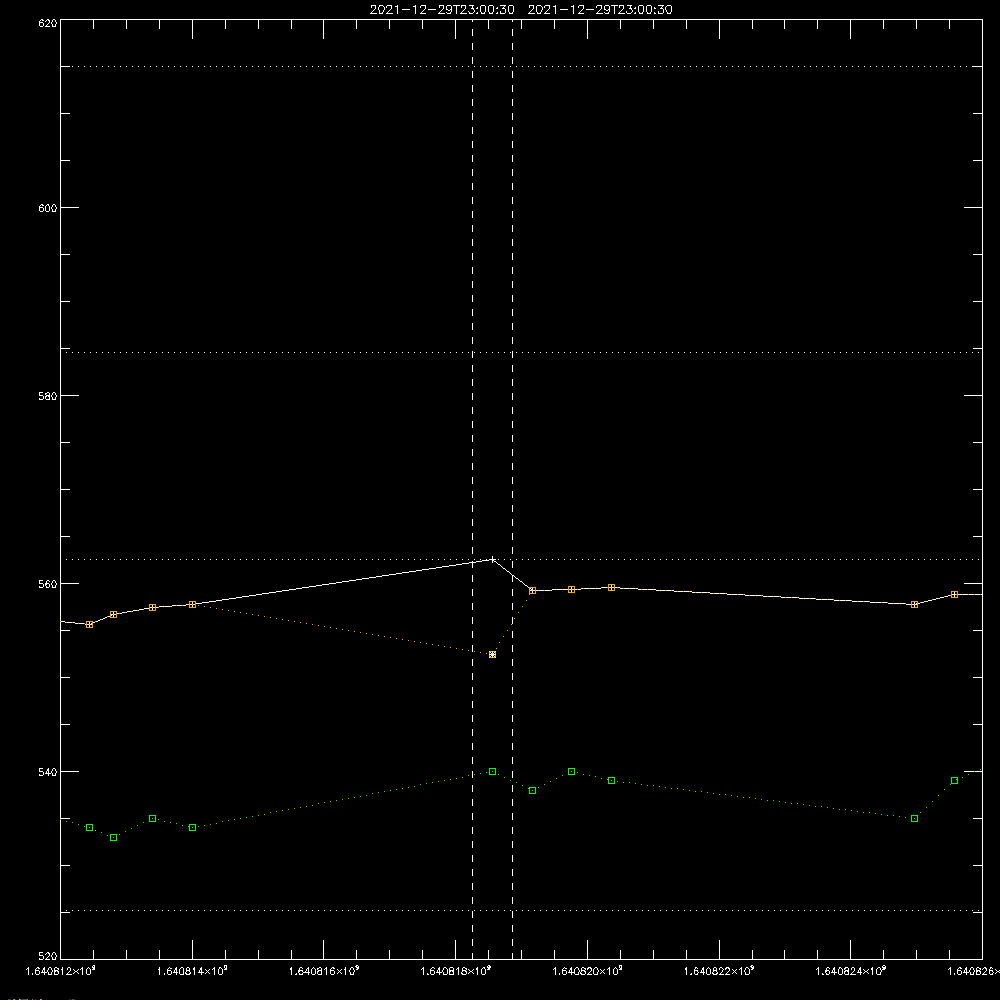The height and width of the screenshot is (1000, 1000).
Task: Click the y-axis label 620
Action: [x=48, y=24]
